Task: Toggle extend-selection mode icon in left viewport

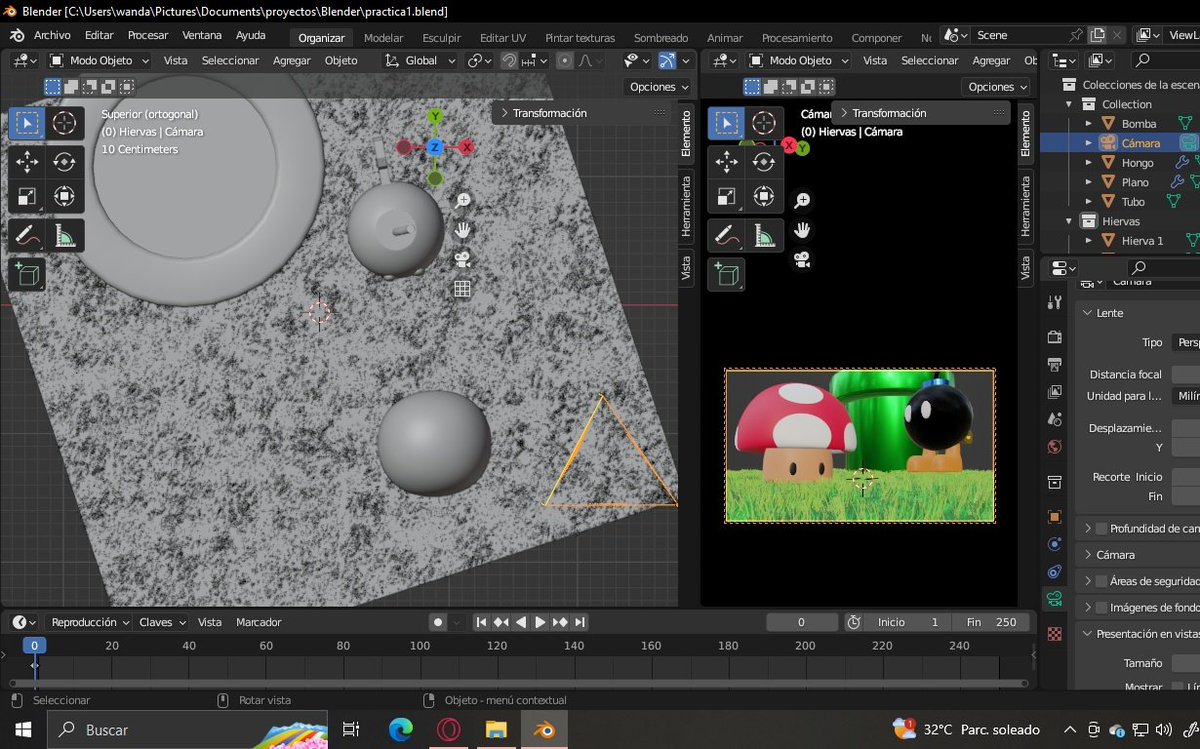Action: 71,87
